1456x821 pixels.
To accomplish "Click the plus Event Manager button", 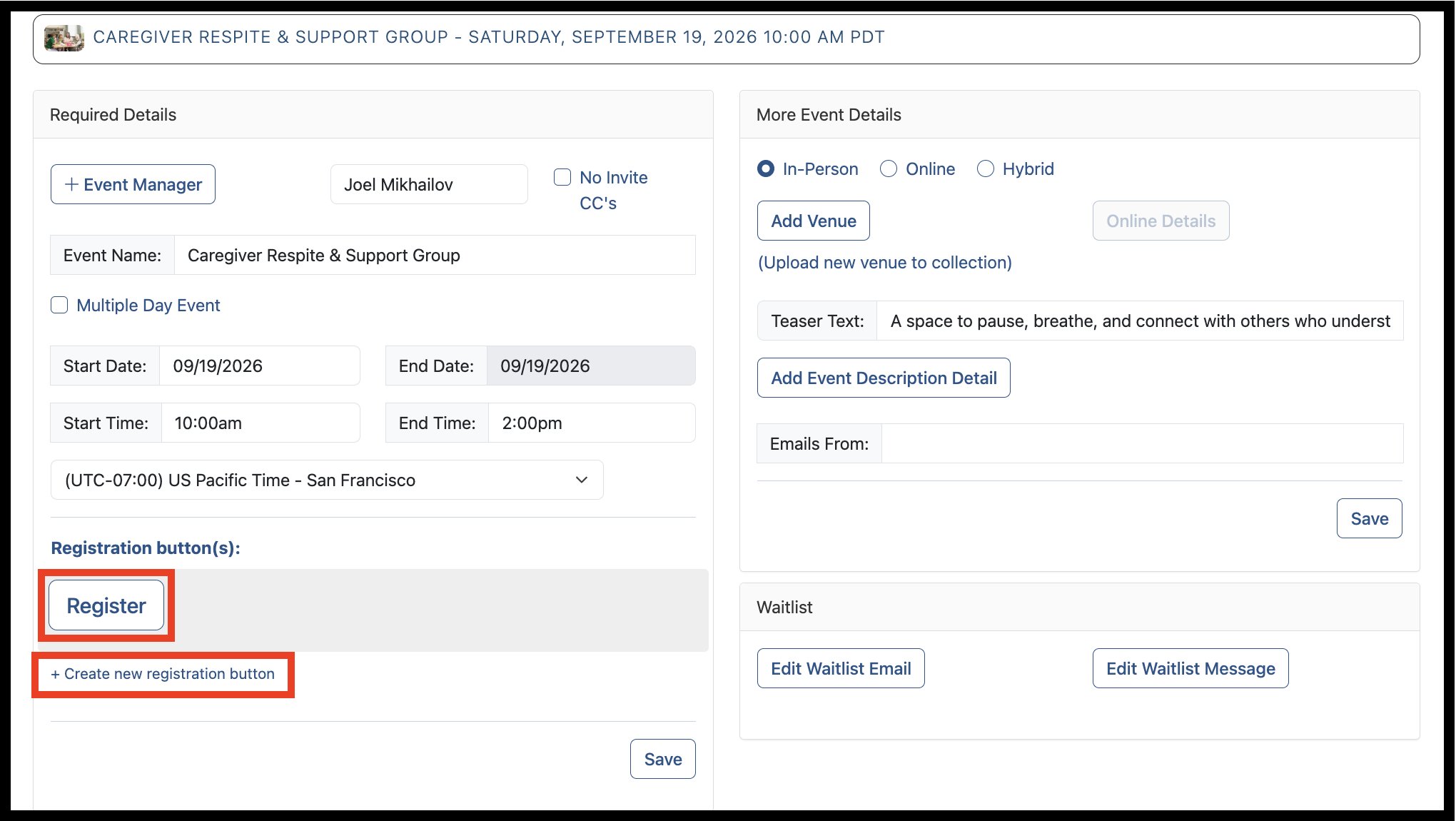I will [x=133, y=184].
